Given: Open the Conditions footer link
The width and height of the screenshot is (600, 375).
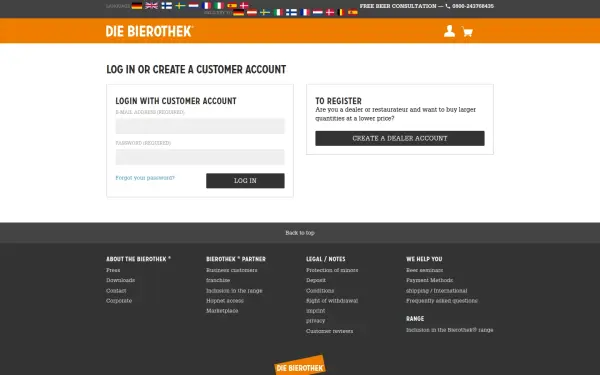Looking at the screenshot, I should pyautogui.click(x=320, y=290).
